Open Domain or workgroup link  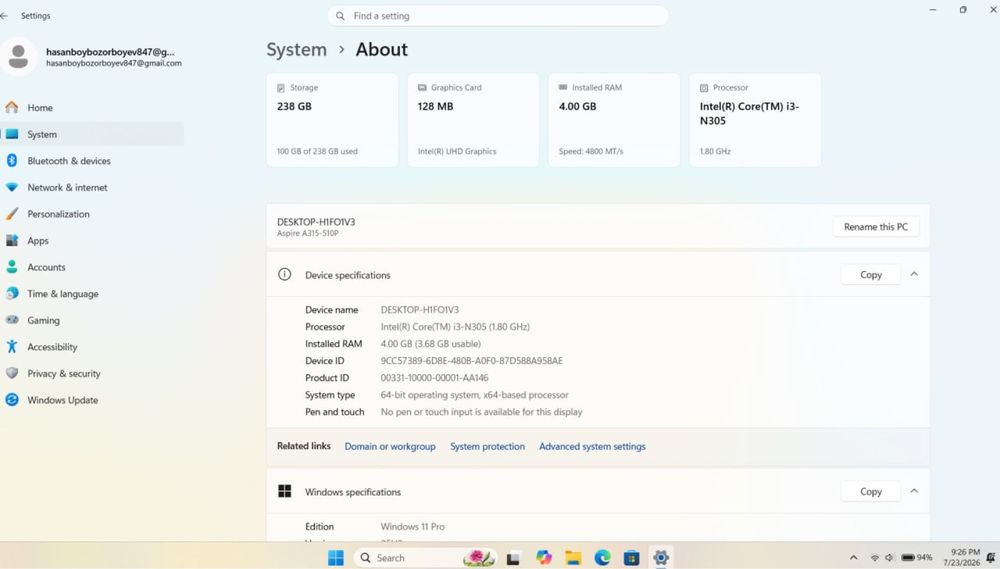tap(390, 447)
